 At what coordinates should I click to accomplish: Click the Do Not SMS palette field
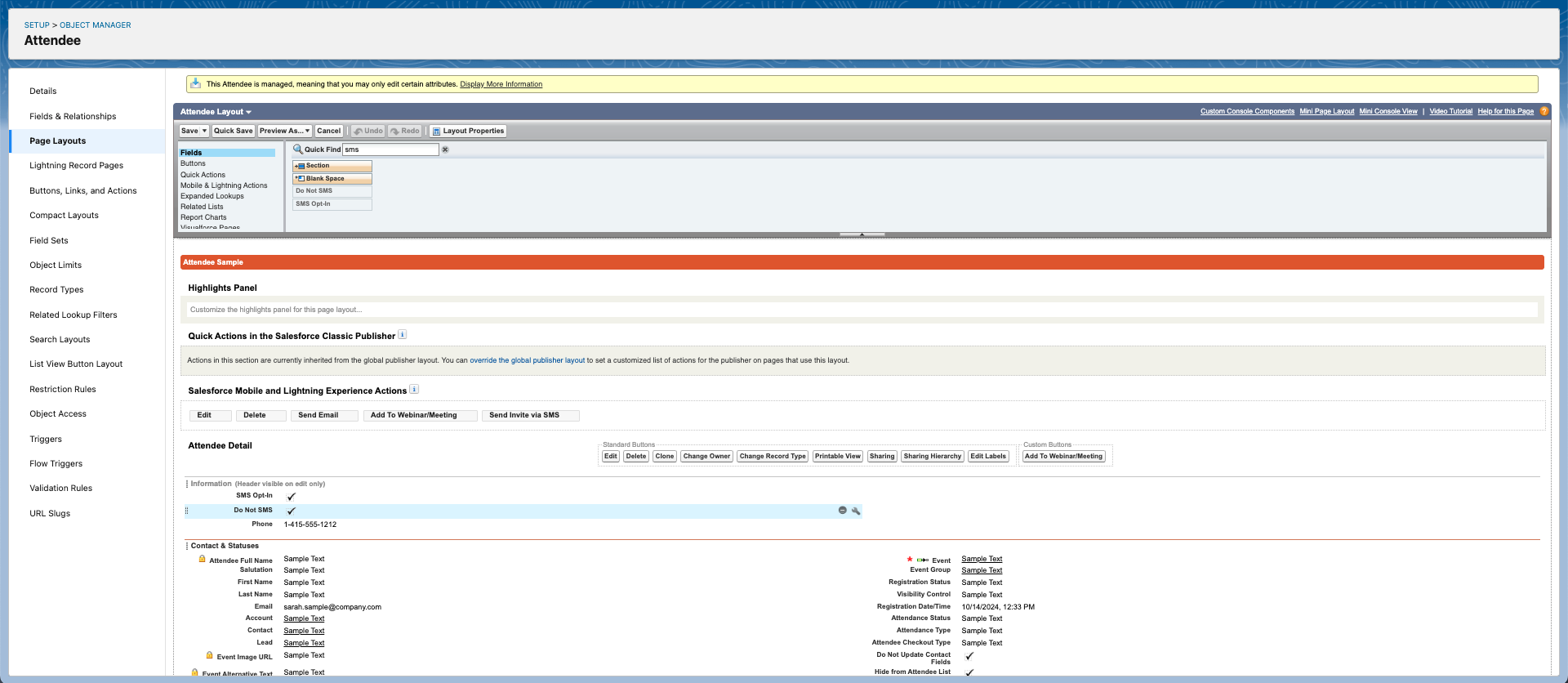332,191
